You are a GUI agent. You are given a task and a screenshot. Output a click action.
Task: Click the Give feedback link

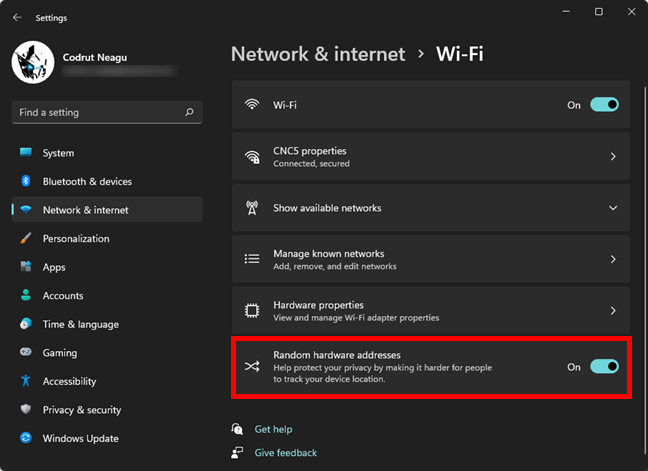(286, 453)
